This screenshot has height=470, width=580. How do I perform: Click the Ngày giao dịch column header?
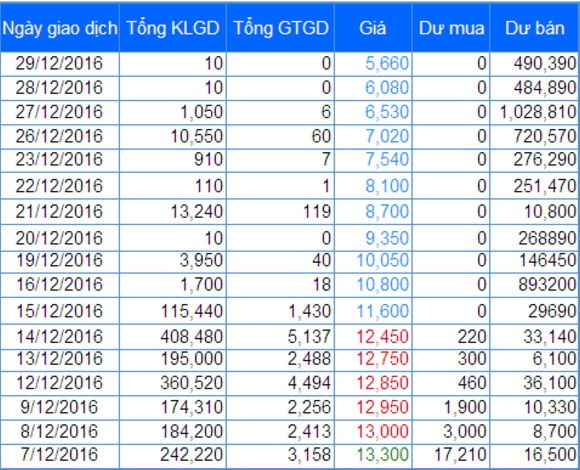coord(60,28)
